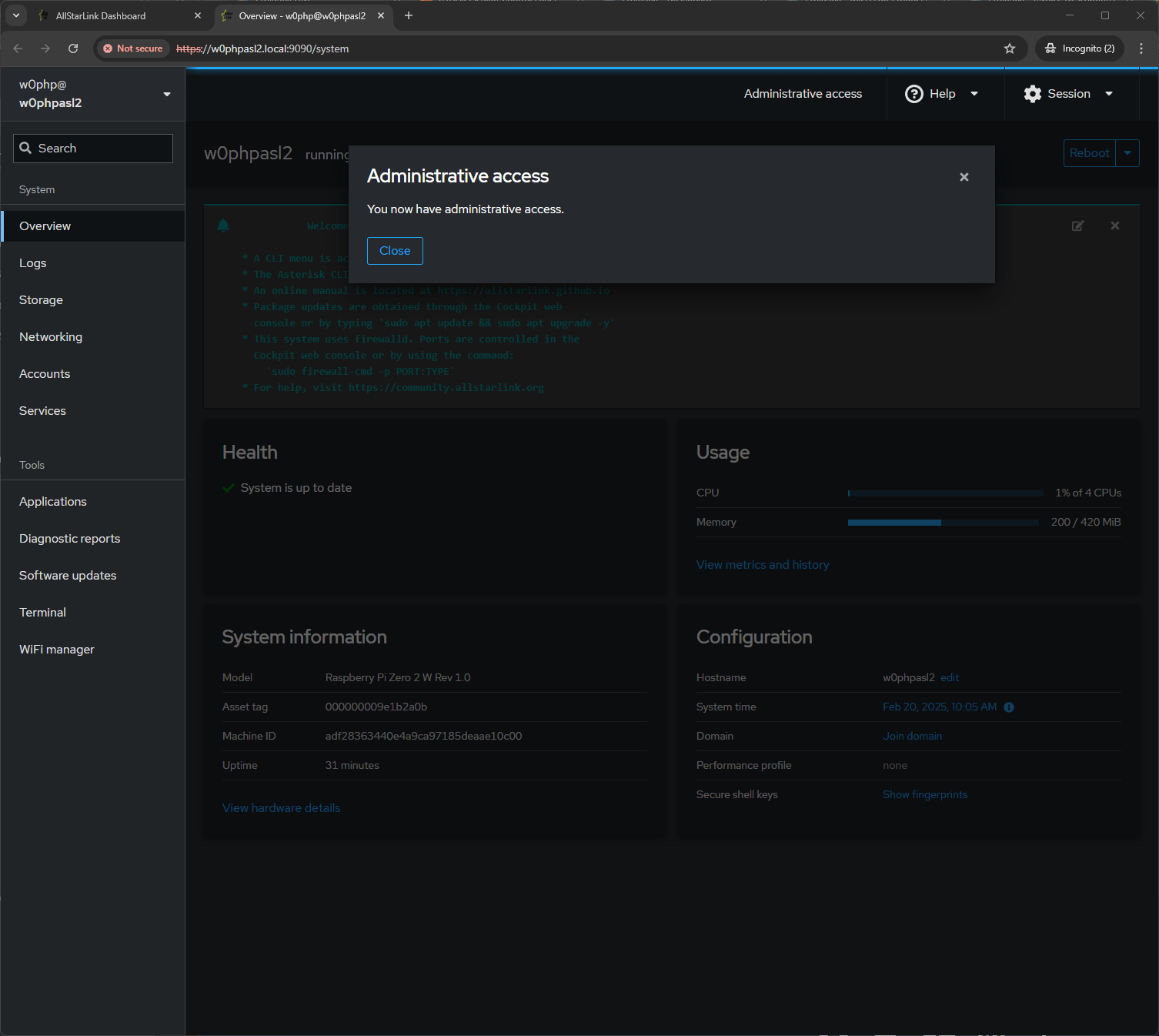
Task: Reload the page using browser refresh icon
Action: [73, 48]
